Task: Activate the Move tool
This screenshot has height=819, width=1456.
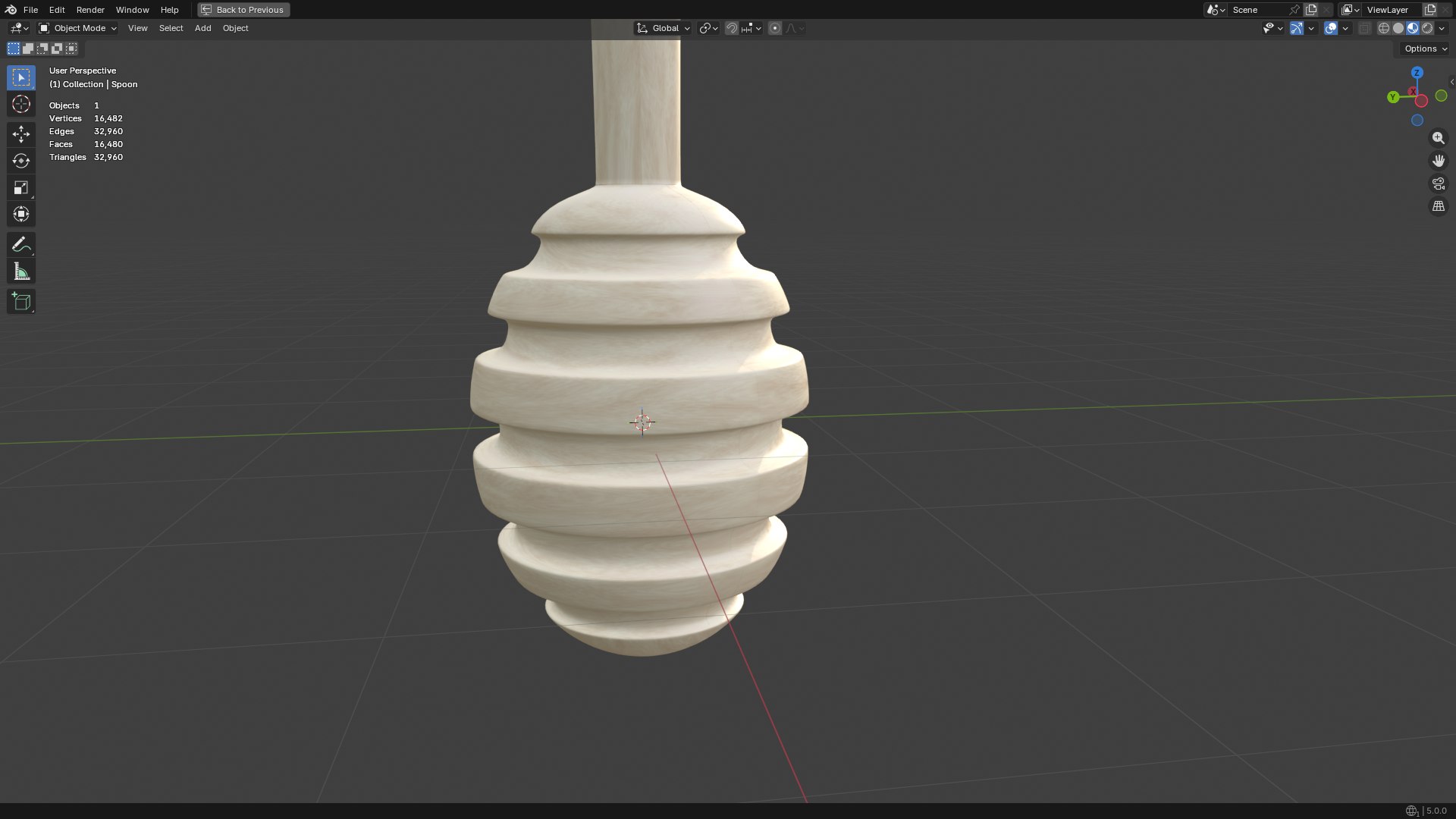Action: pos(21,134)
